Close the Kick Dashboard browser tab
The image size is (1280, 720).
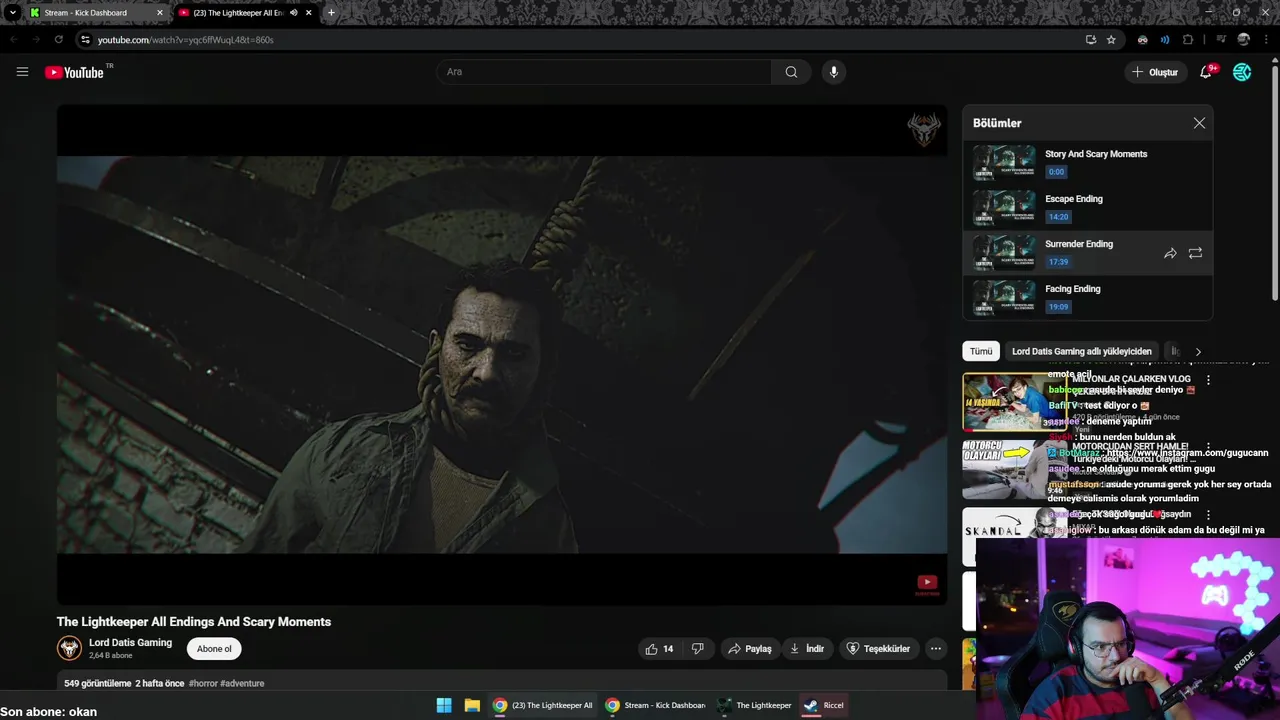point(159,13)
